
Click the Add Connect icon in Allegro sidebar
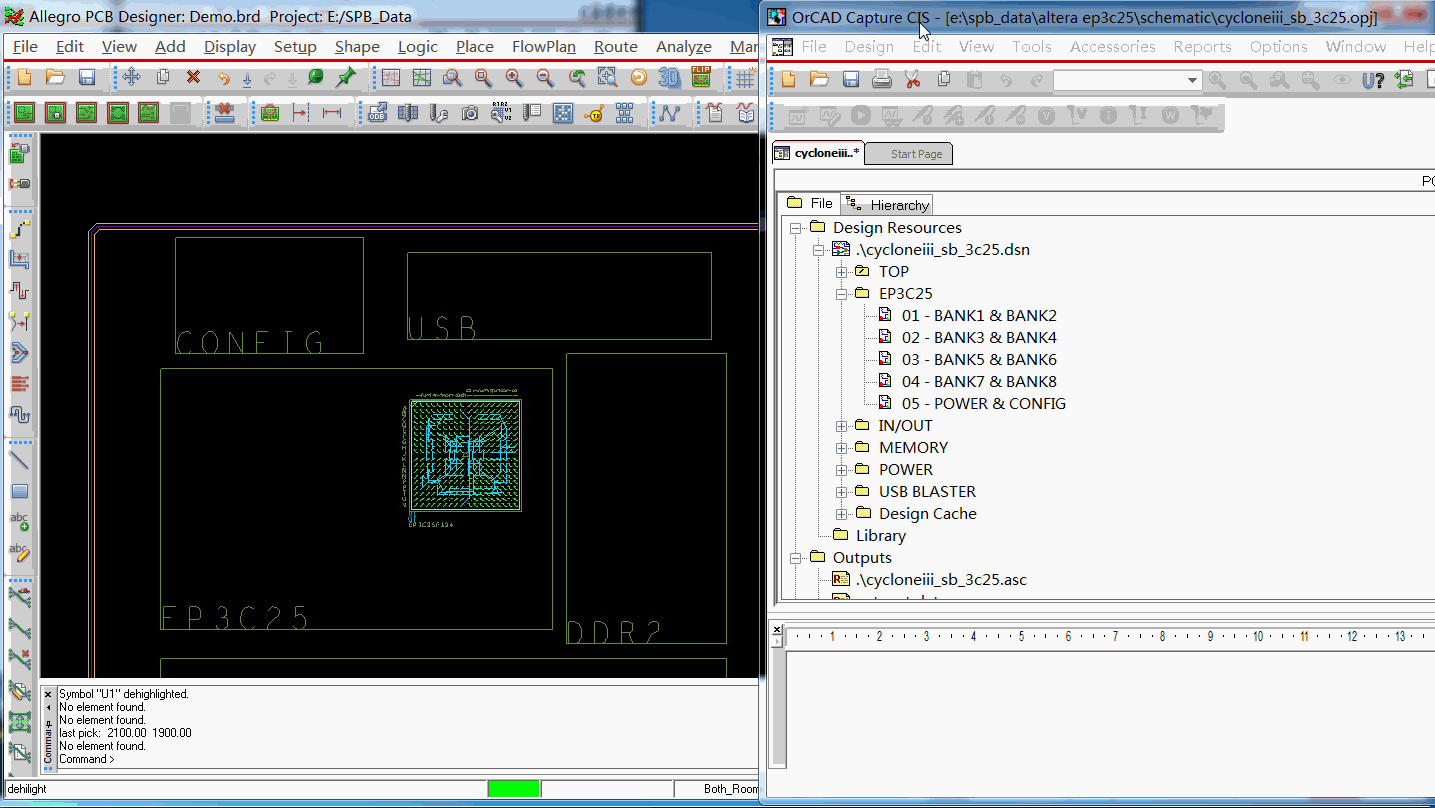click(20, 230)
